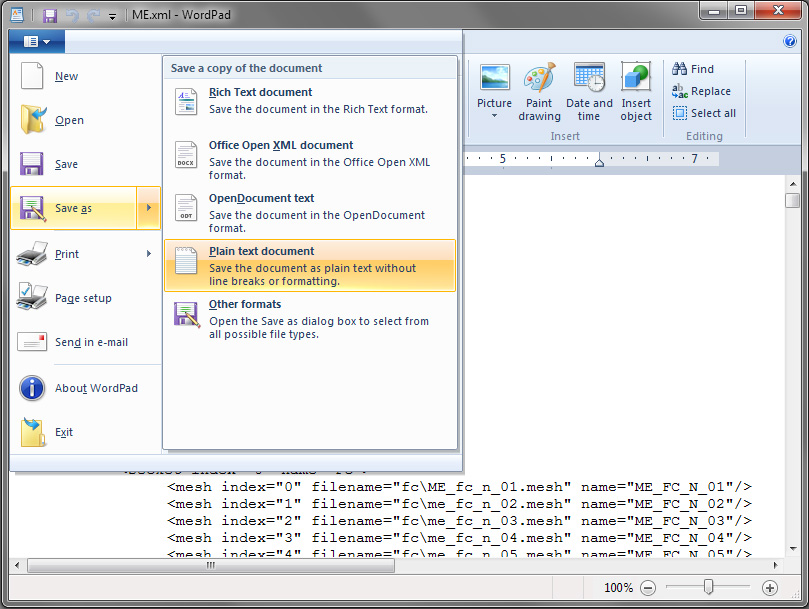Click the horizontal scrollbar thumb

(x=210, y=565)
